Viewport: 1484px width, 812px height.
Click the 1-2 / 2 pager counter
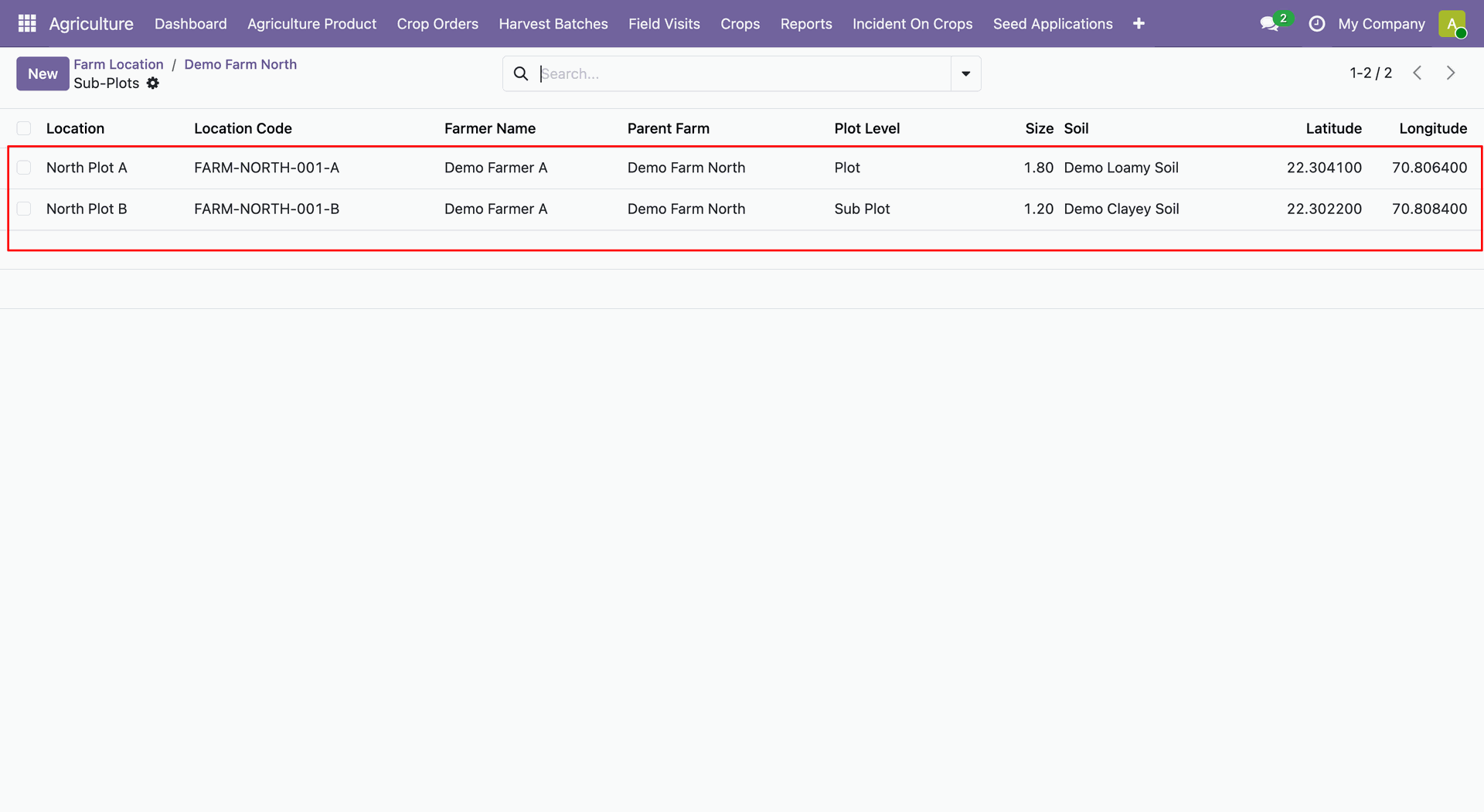click(x=1370, y=73)
